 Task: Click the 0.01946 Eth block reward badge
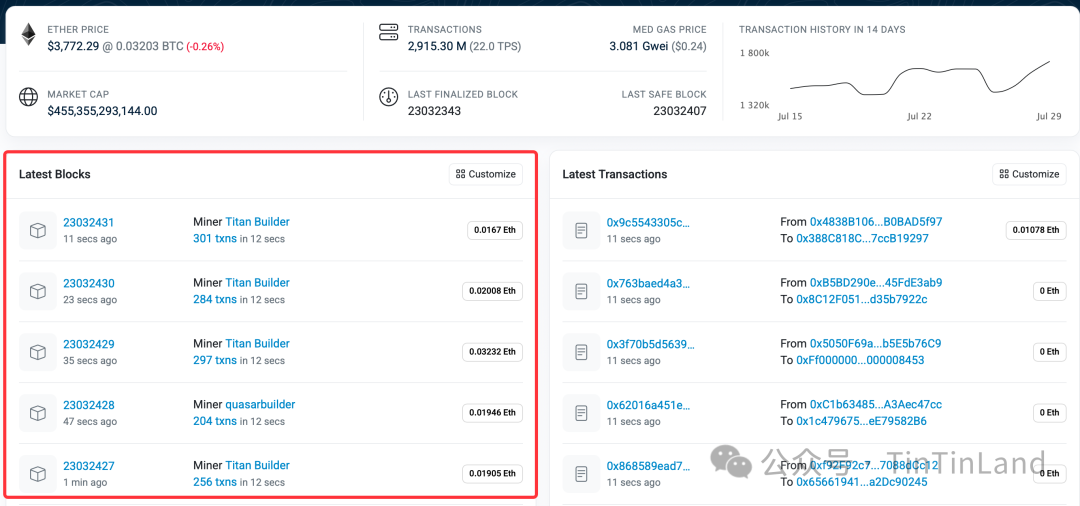click(492, 413)
